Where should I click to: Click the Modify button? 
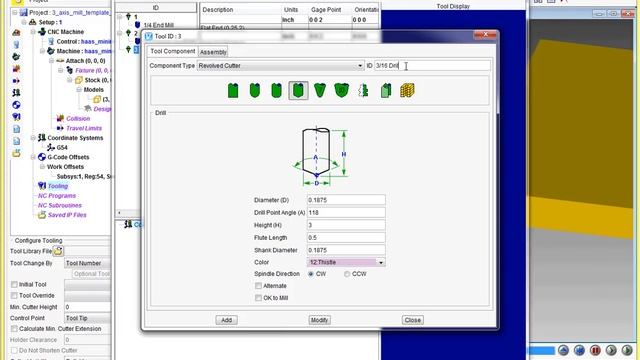319,320
